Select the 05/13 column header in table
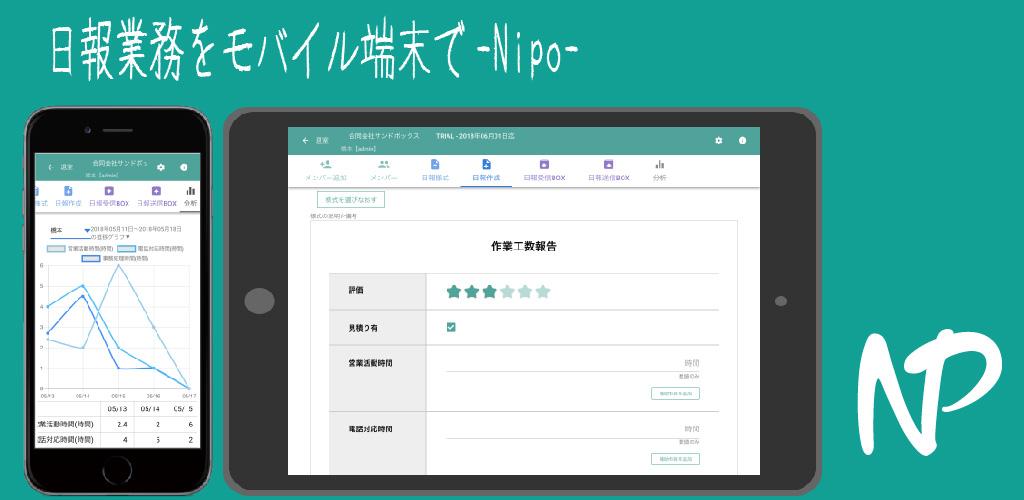Screen dimensions: 1024x500 (118, 409)
